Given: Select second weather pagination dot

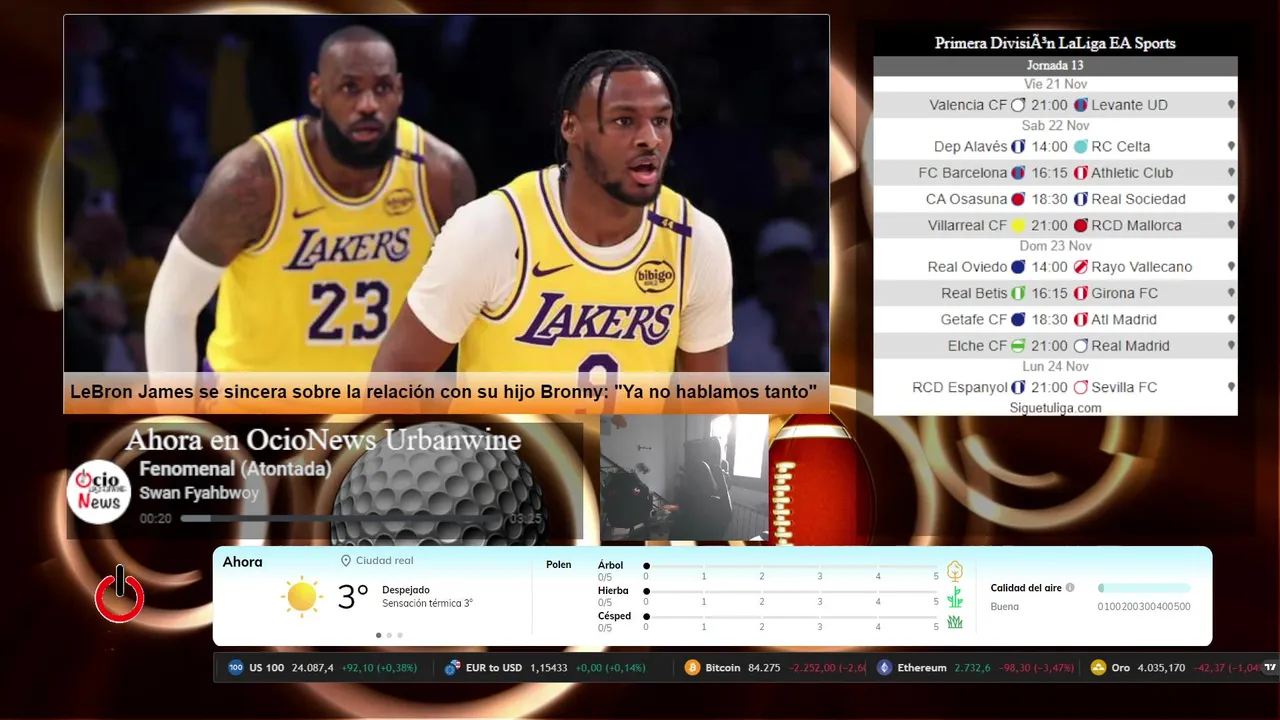Looking at the screenshot, I should (389, 635).
